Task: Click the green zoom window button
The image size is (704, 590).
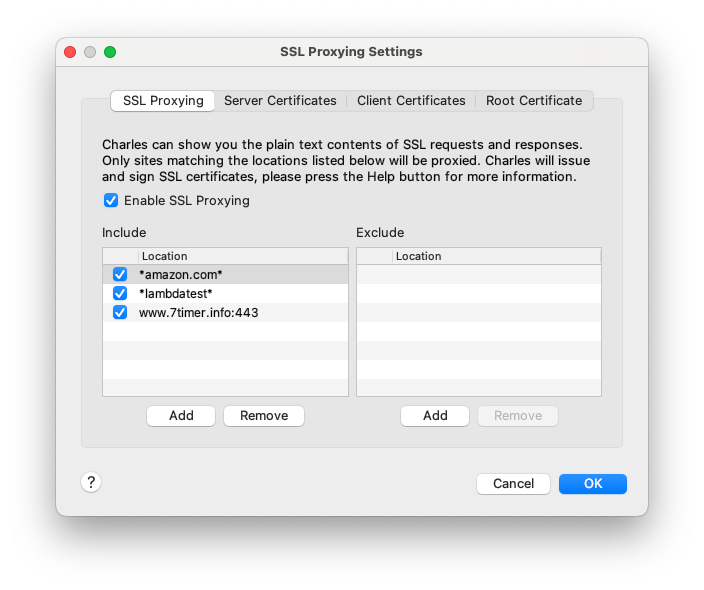Action: point(110,52)
